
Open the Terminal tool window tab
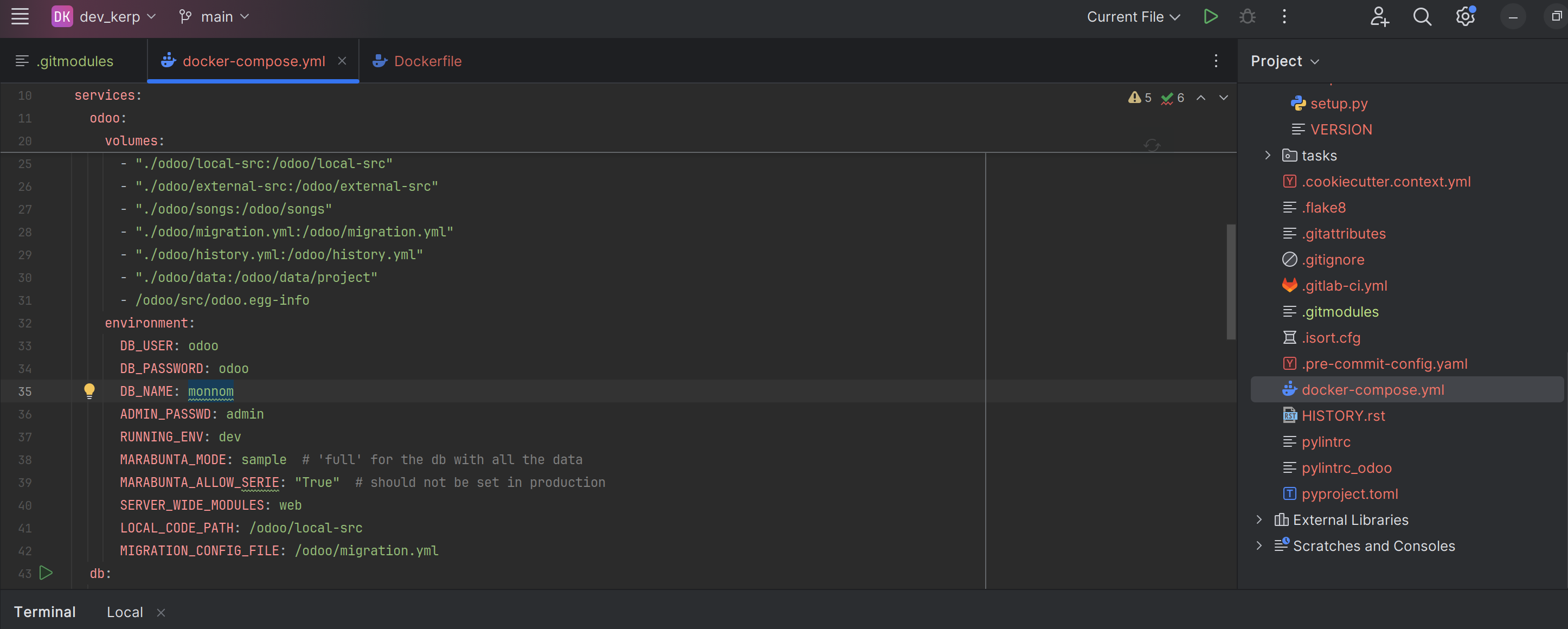[45, 611]
